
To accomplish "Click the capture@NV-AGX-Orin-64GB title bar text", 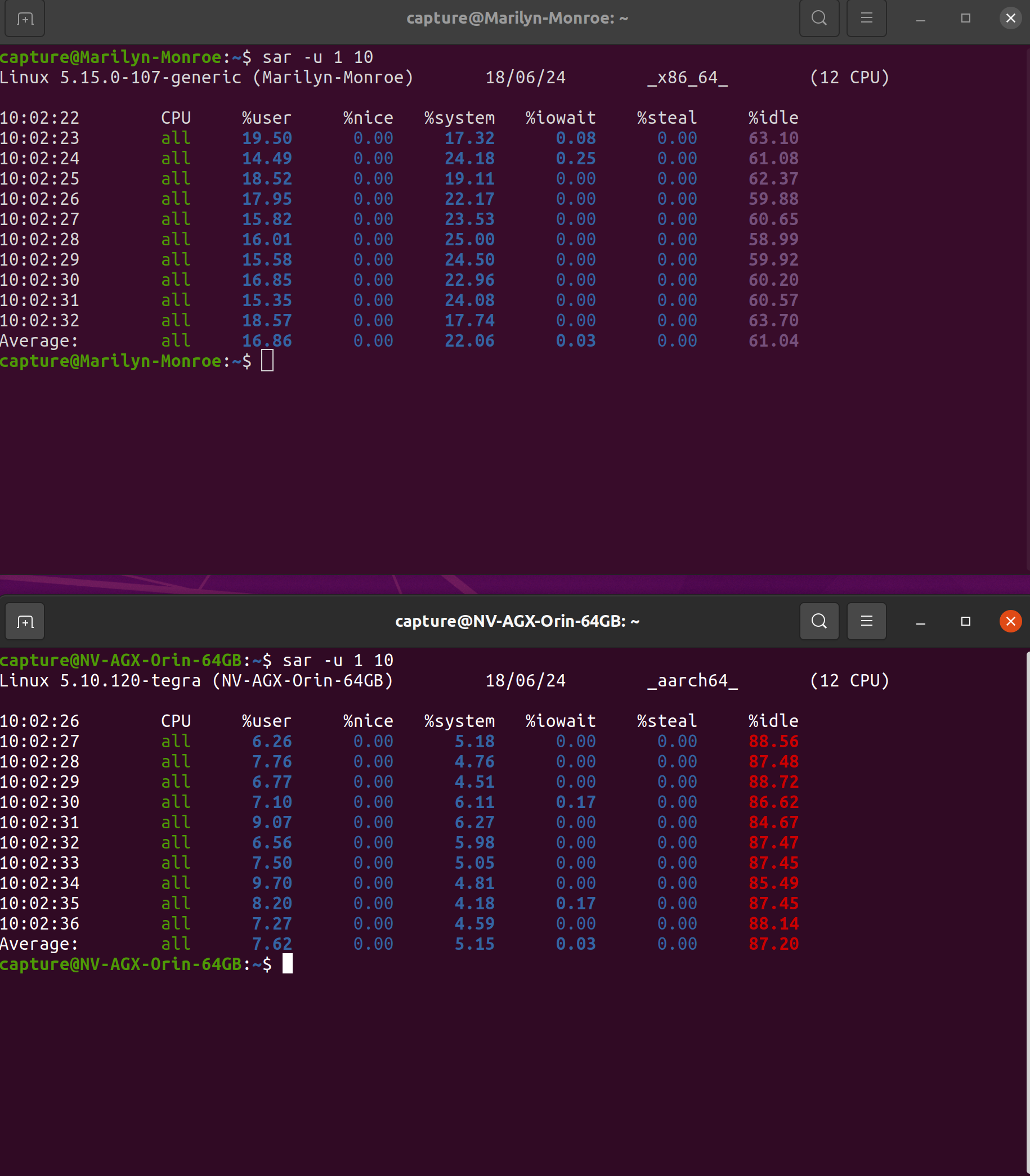I will coord(517,621).
